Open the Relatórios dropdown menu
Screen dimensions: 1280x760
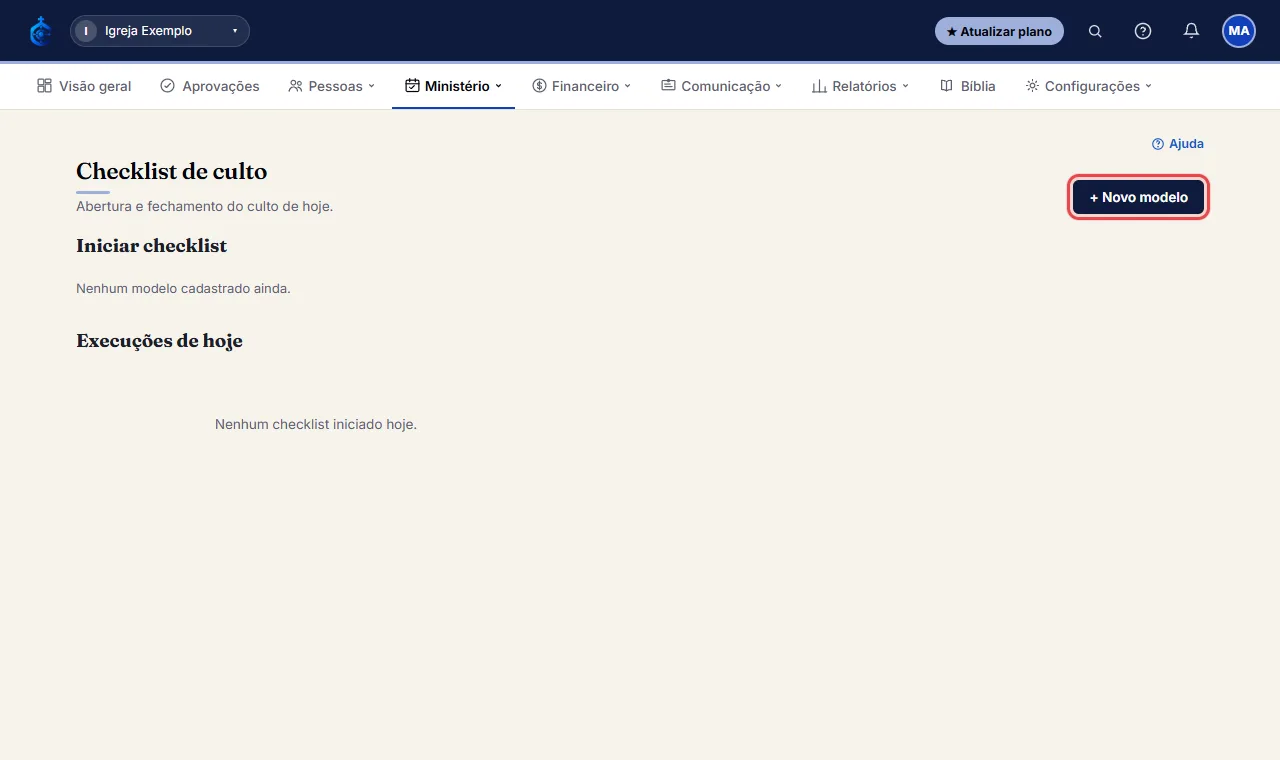(860, 86)
